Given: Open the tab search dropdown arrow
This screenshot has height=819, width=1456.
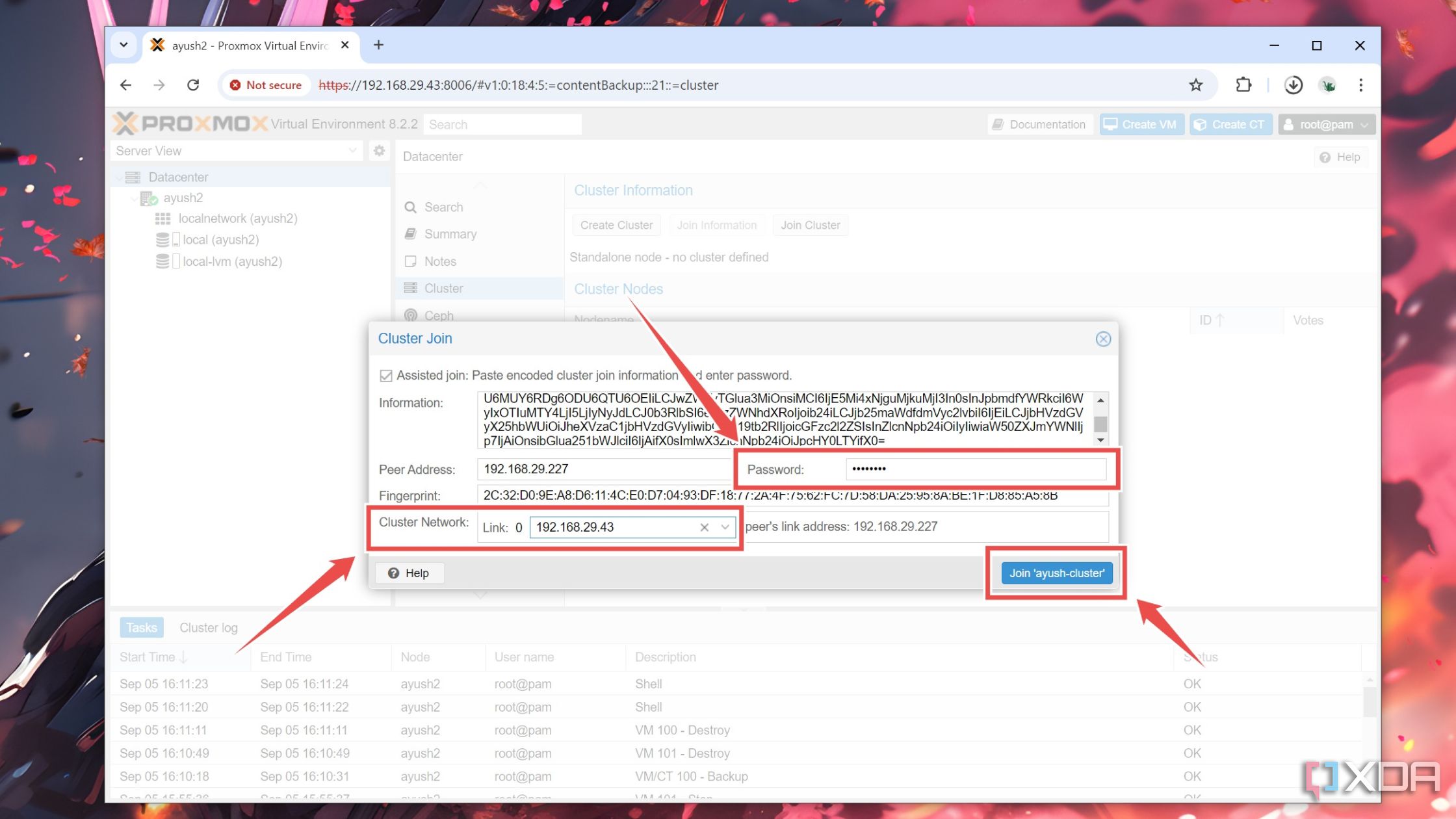Looking at the screenshot, I should click(x=123, y=45).
